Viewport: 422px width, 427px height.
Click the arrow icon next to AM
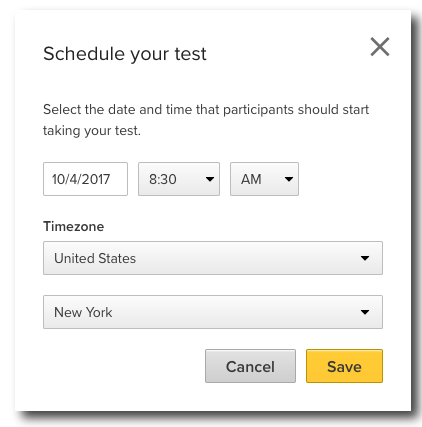289,179
